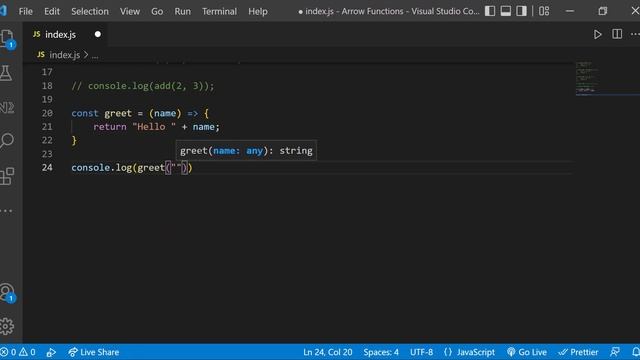Open the Extensions view

(x=7, y=176)
